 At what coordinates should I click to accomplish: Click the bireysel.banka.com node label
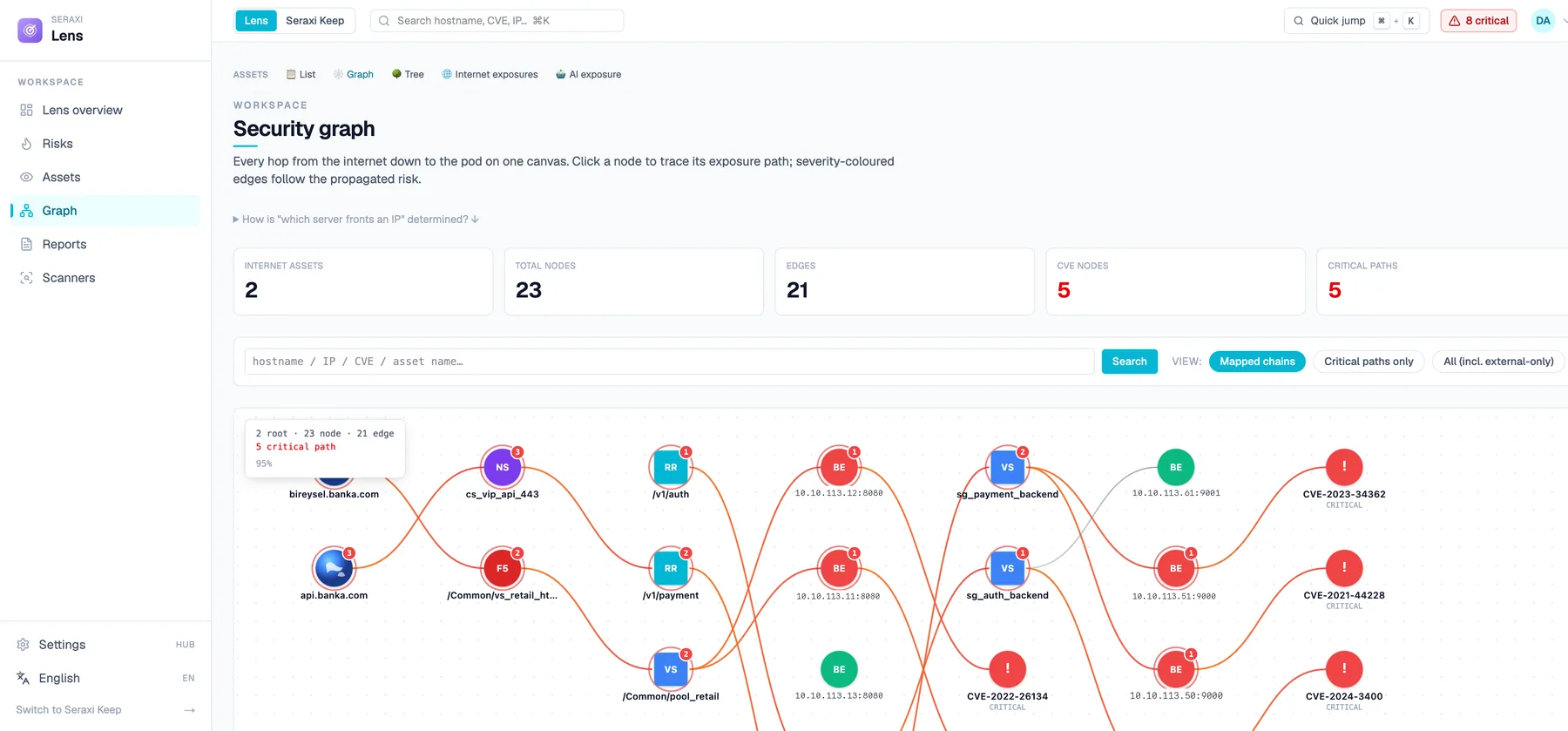click(334, 494)
